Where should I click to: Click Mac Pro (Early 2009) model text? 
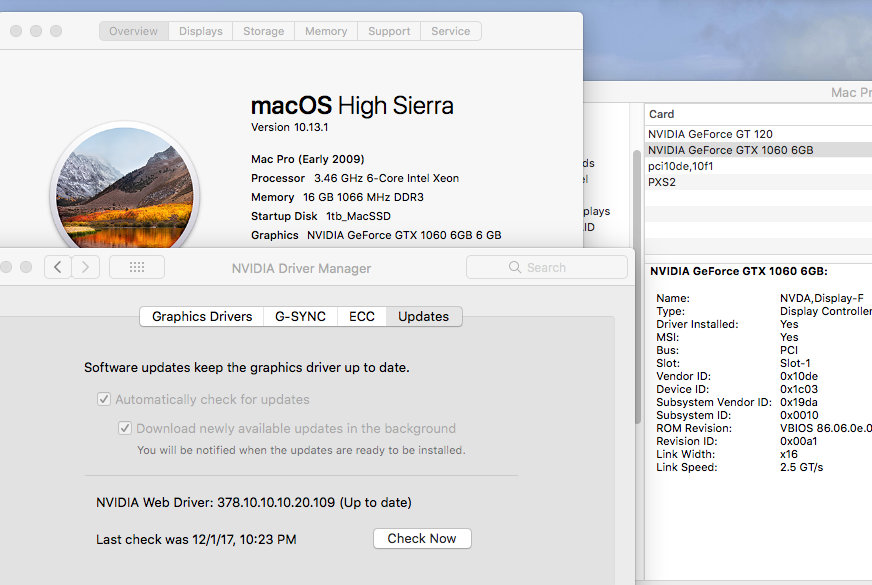[308, 159]
